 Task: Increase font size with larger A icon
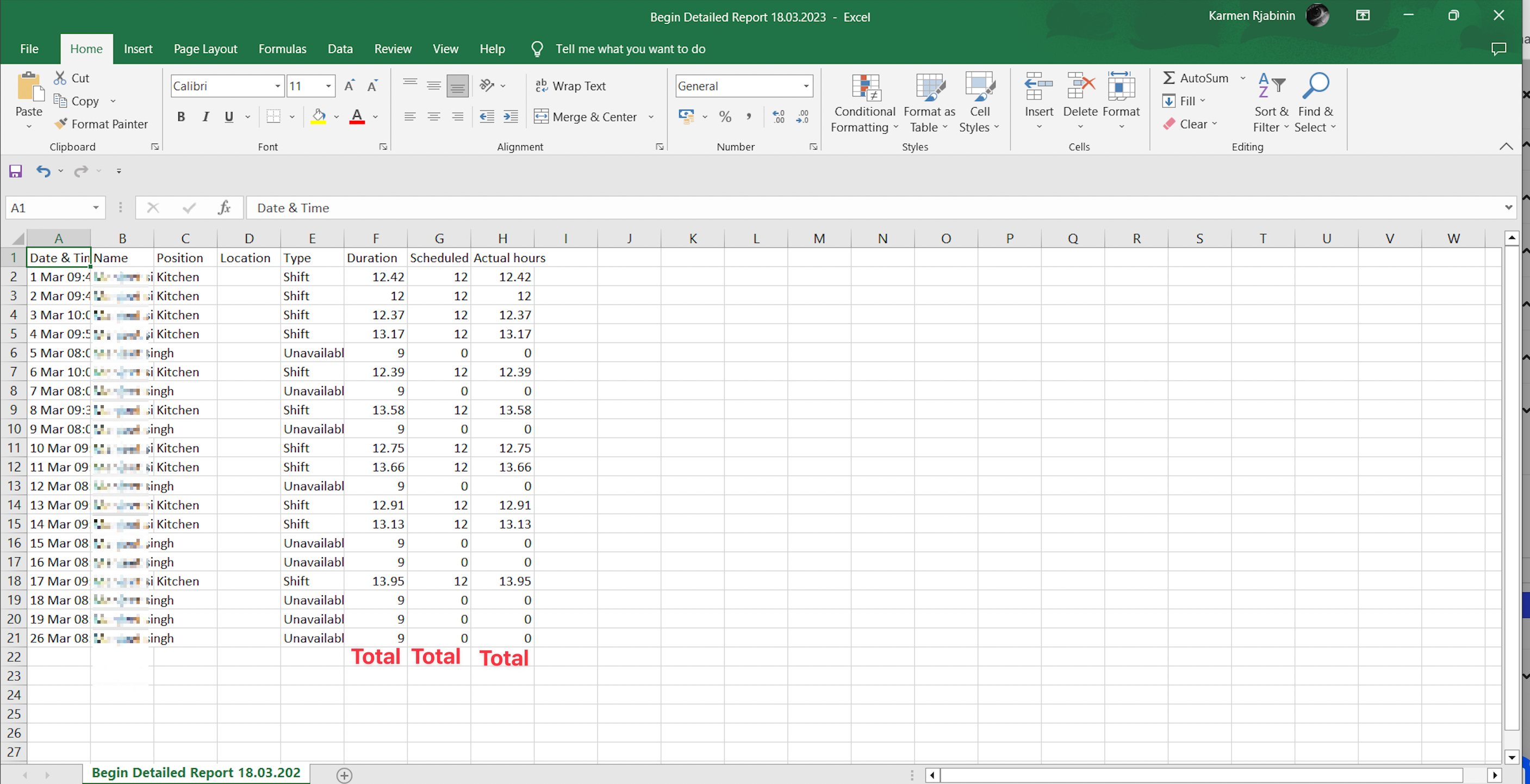click(350, 86)
